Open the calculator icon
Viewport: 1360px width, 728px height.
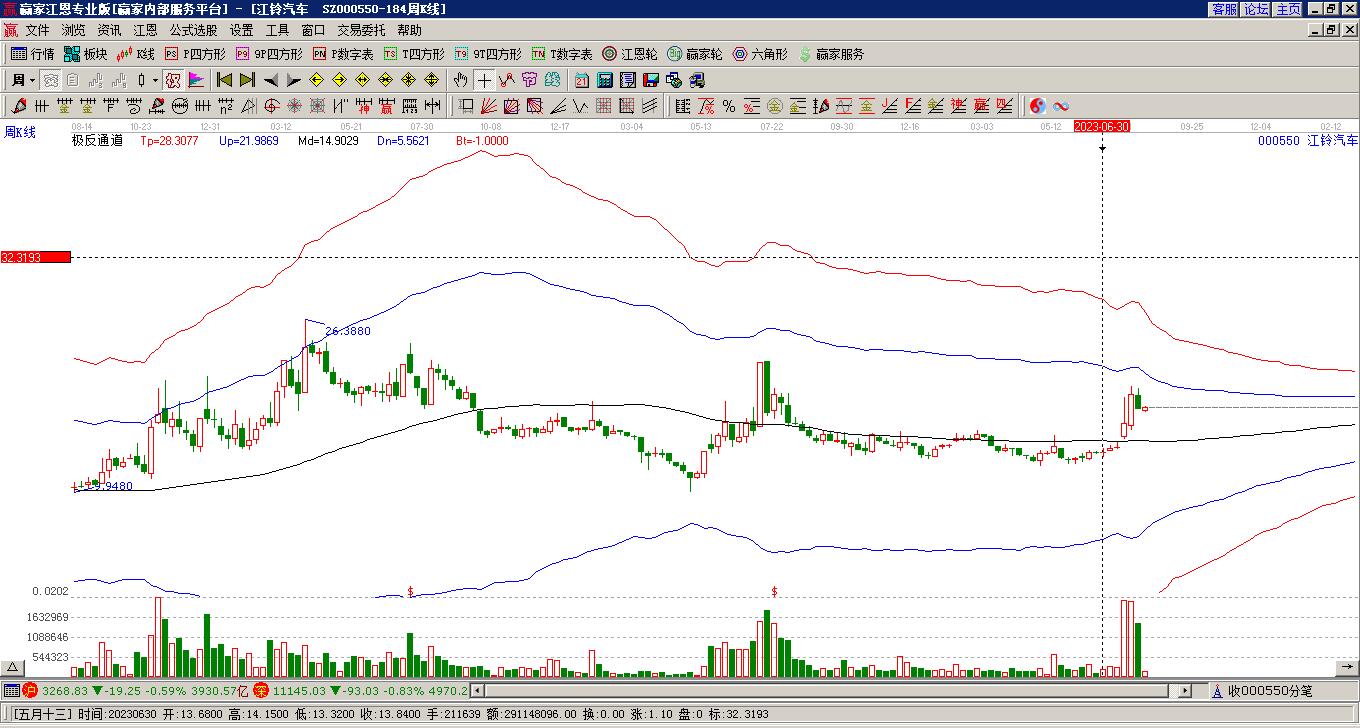click(x=605, y=80)
